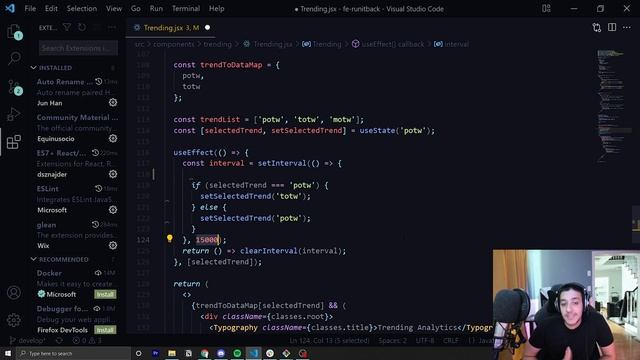The height and width of the screenshot is (360, 640).
Task: Click the Windows taskbar search box
Action: (73, 353)
